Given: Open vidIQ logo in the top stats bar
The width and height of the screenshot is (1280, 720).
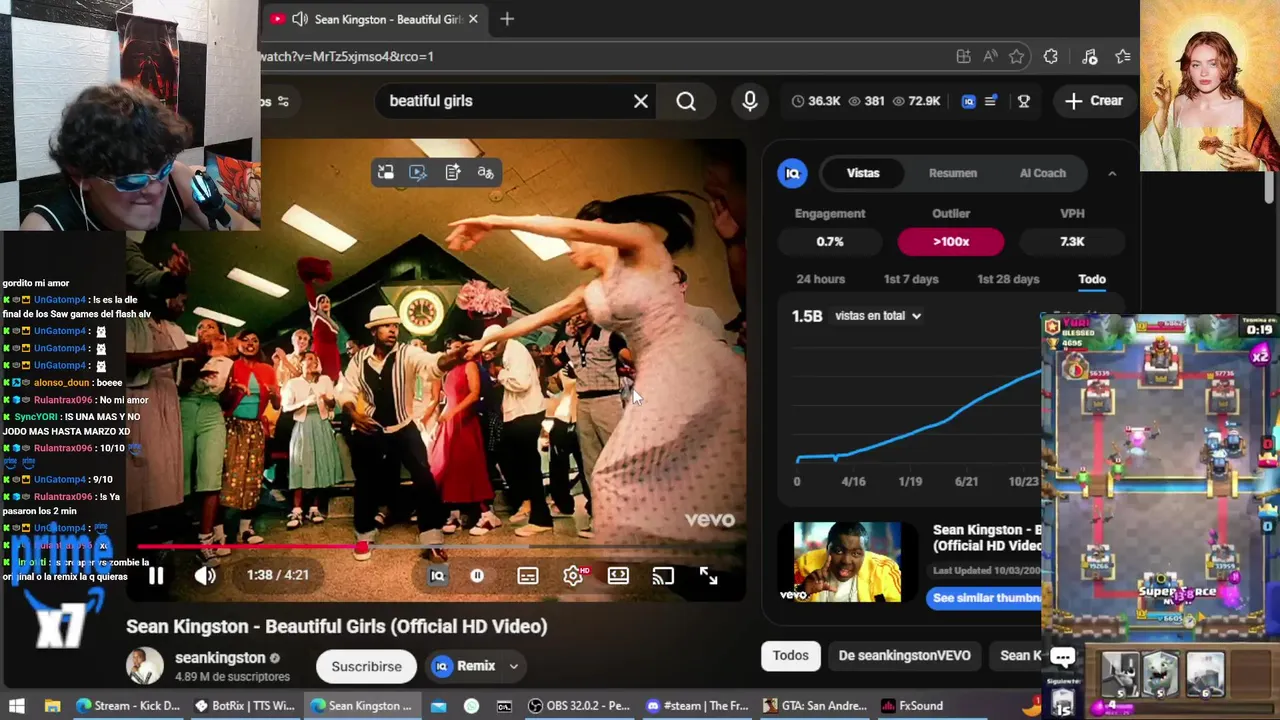Looking at the screenshot, I should 968,101.
